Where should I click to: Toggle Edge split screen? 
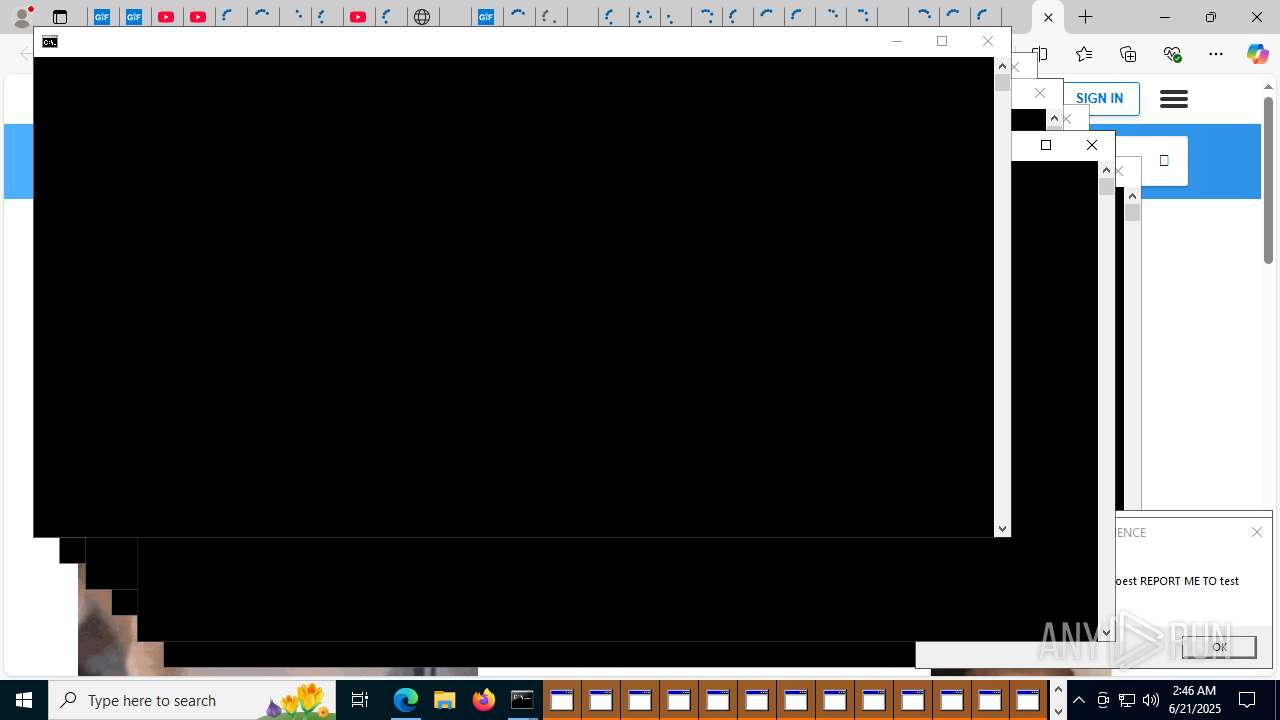(x=1041, y=54)
